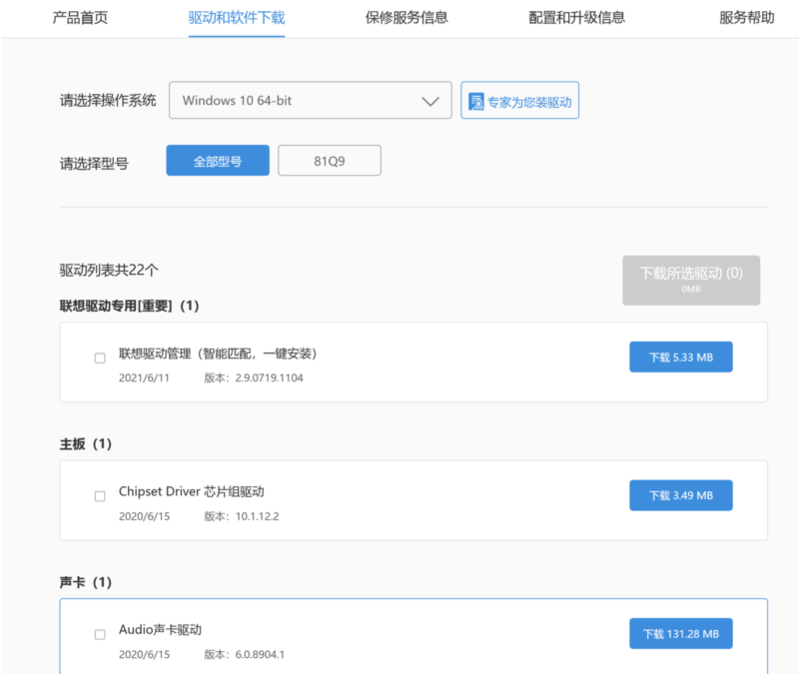The height and width of the screenshot is (674, 799).
Task: Tick the Chipset Driver 芯片组驱动 checkbox
Action: (x=100, y=495)
